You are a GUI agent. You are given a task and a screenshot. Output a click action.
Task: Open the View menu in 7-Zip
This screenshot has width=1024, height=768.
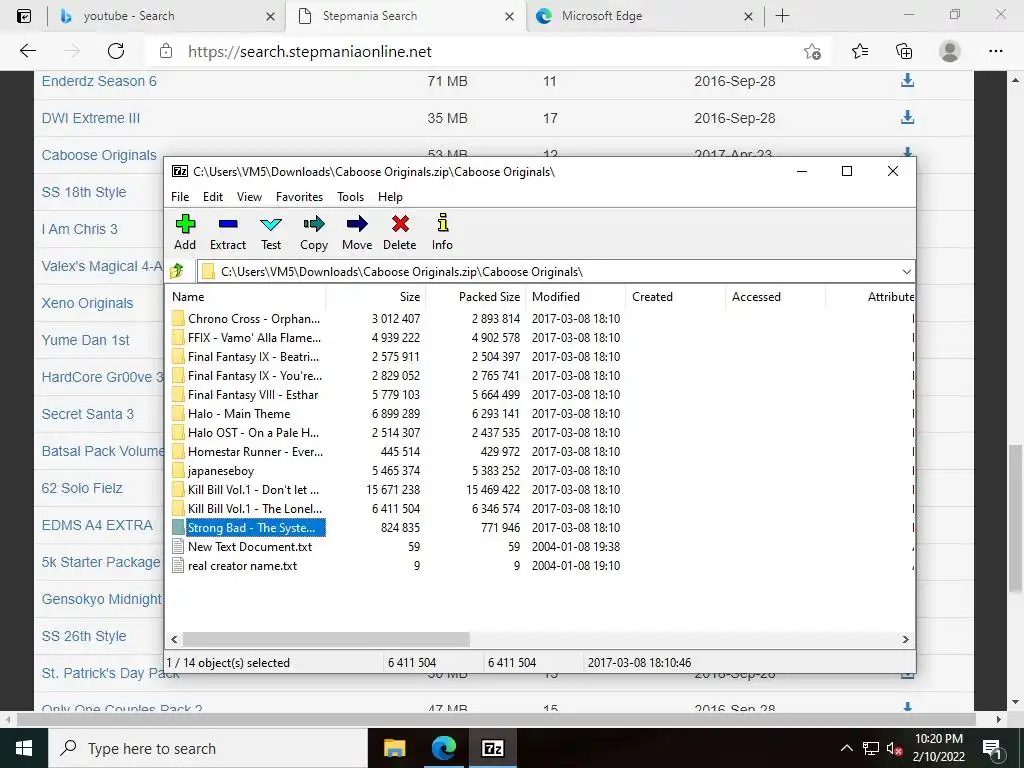[249, 197]
